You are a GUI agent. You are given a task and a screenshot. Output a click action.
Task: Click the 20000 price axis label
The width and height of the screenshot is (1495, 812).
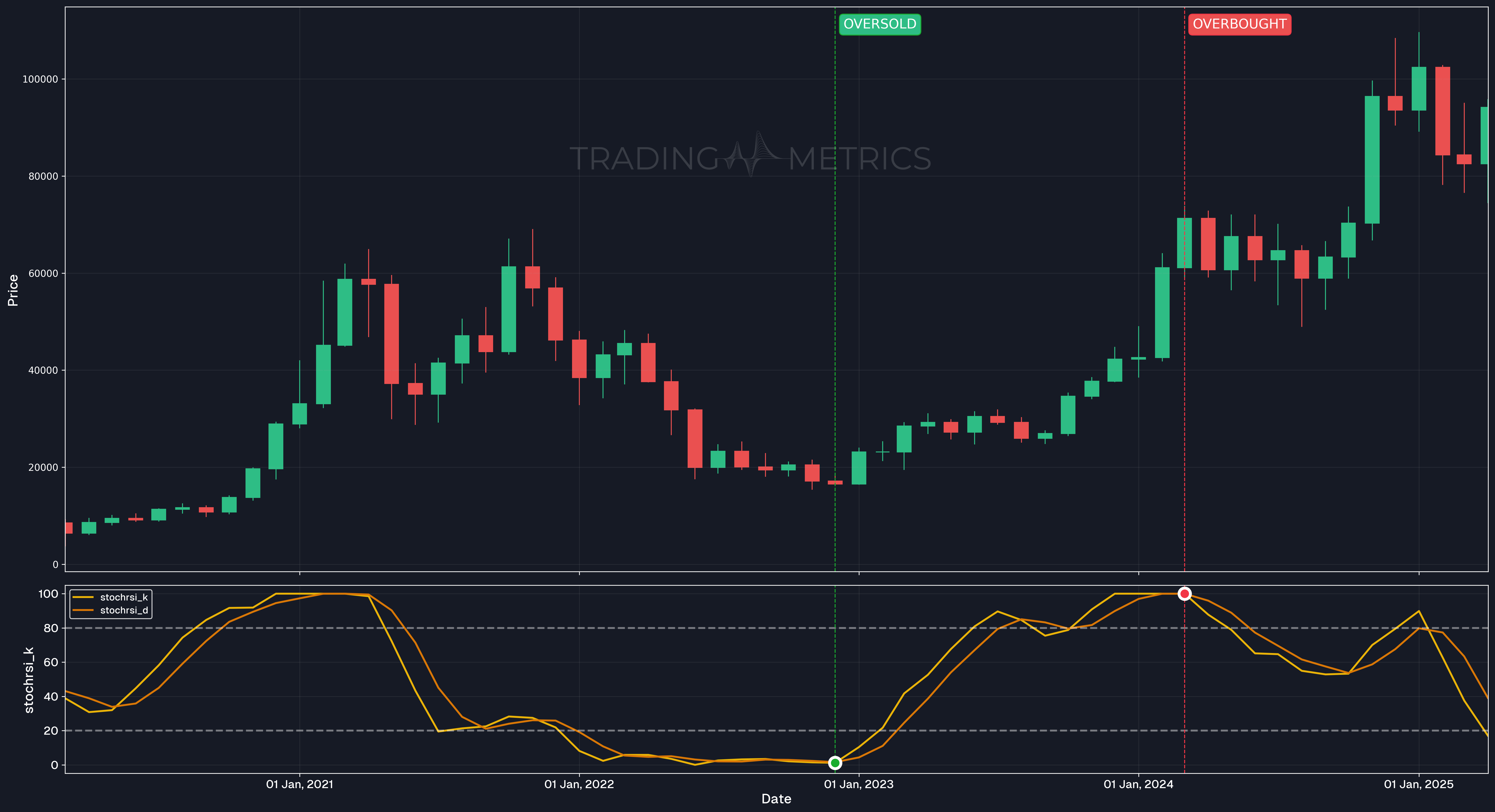click(x=43, y=467)
